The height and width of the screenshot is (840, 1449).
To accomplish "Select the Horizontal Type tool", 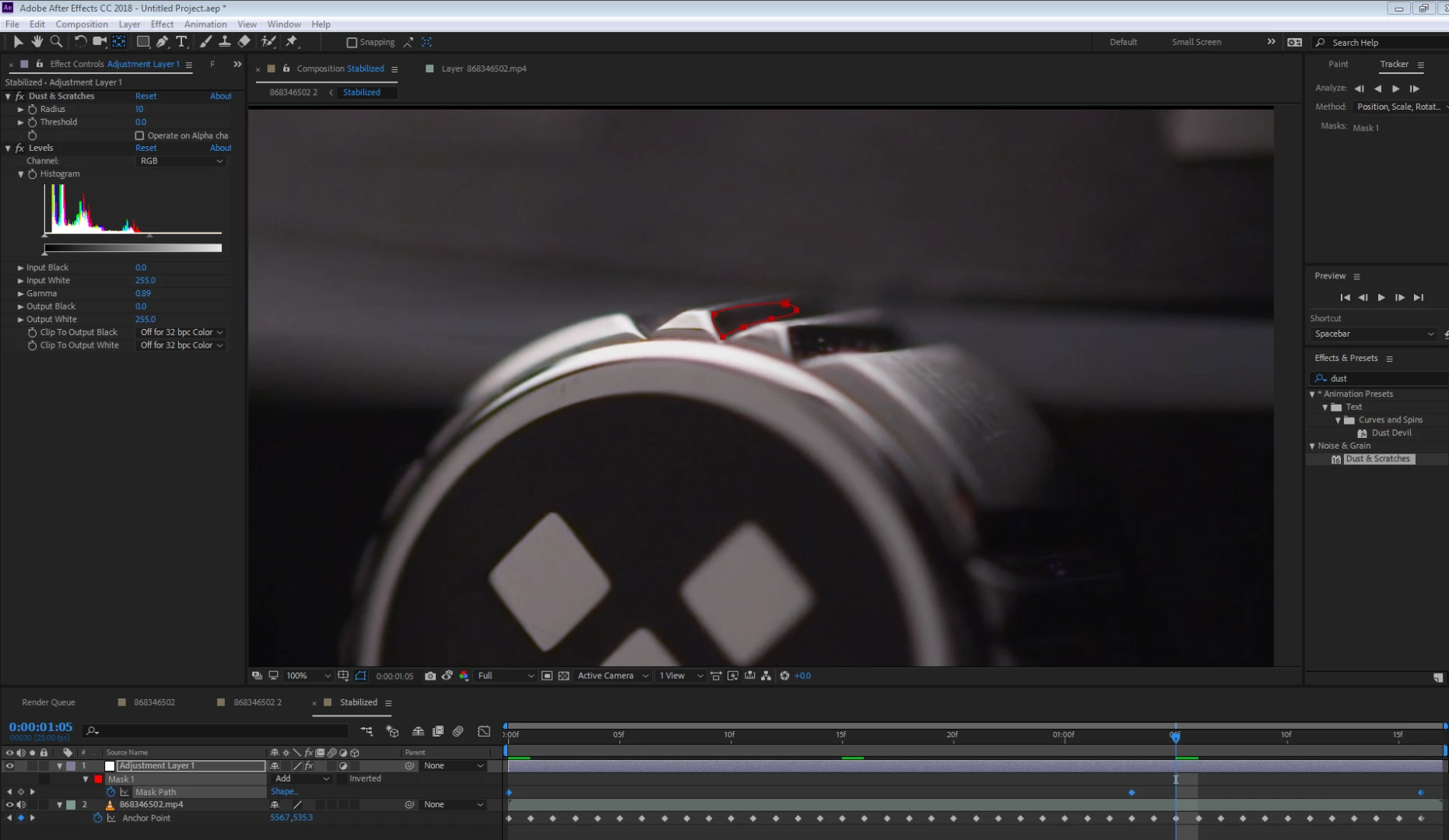I will [181, 42].
